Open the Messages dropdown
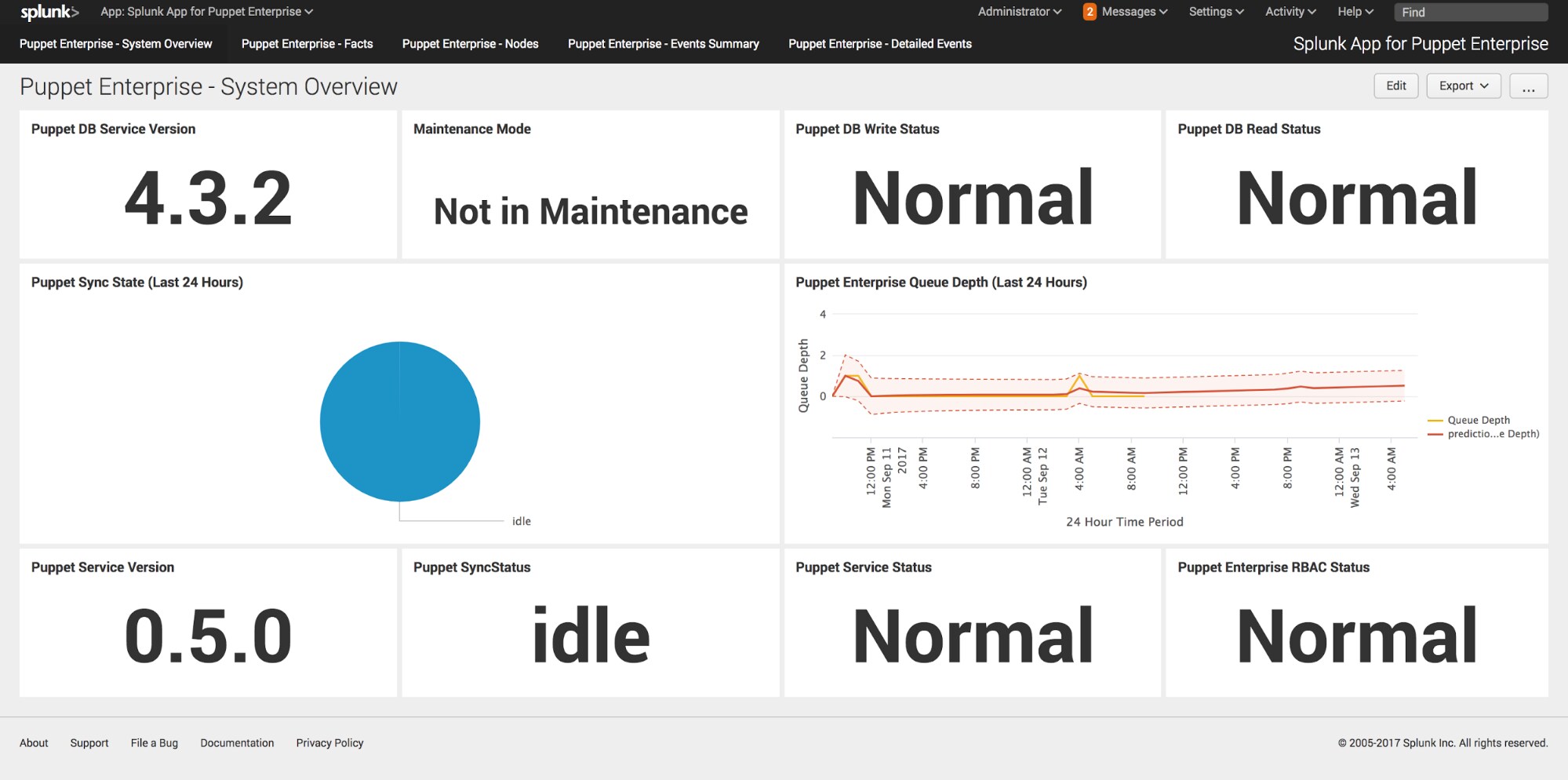The width and height of the screenshot is (1568, 780). click(x=1134, y=12)
